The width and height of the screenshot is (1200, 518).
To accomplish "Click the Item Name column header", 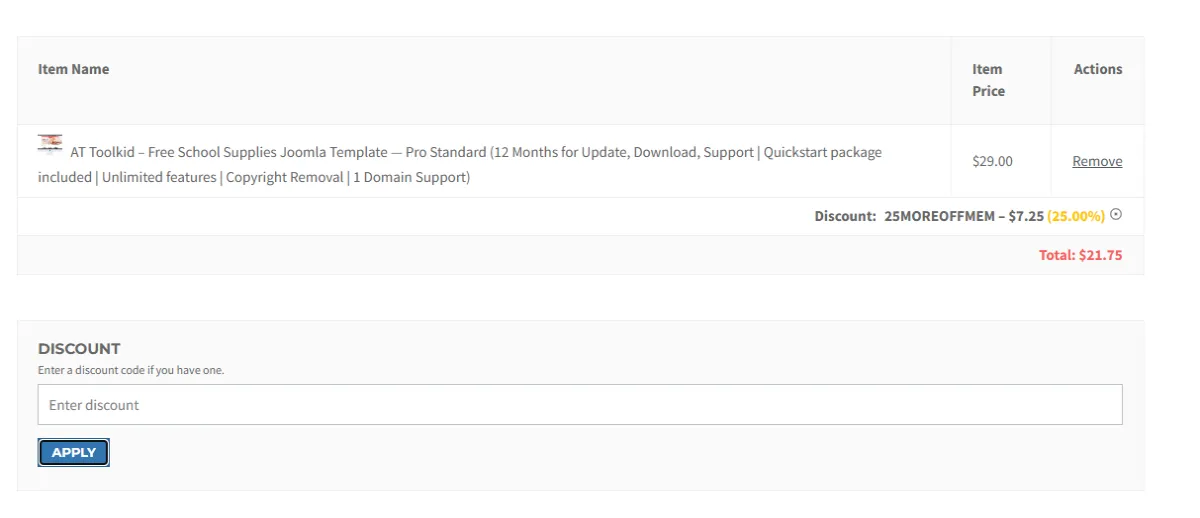I will tap(74, 69).
